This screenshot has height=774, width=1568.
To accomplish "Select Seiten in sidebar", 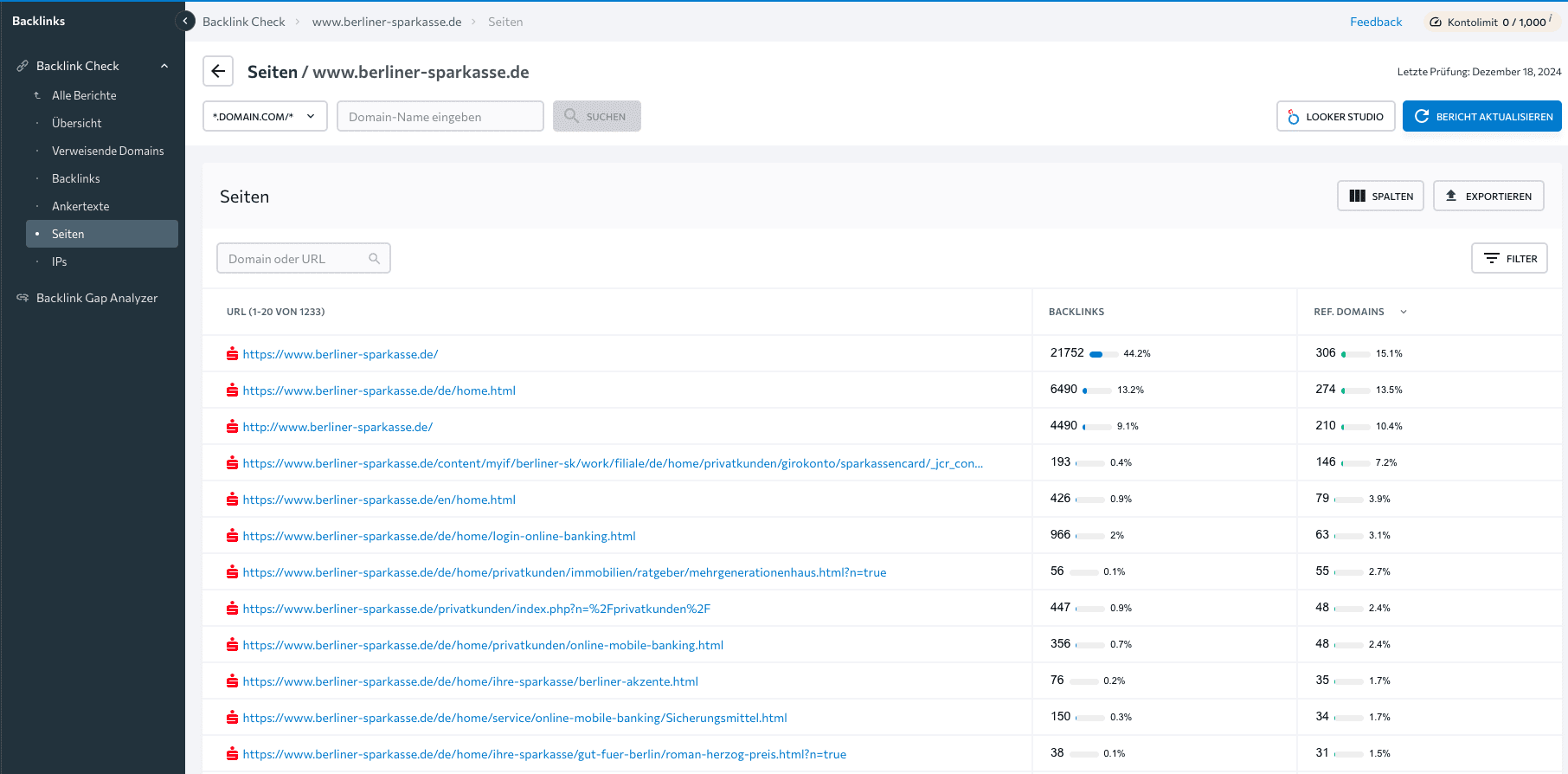I will [102, 234].
